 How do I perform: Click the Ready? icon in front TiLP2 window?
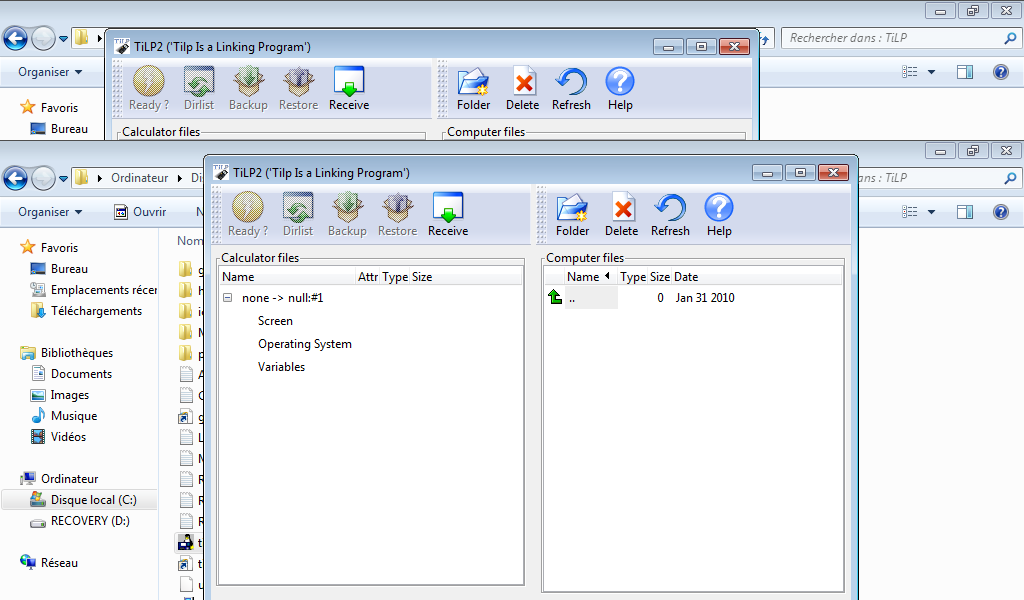[x=248, y=215]
